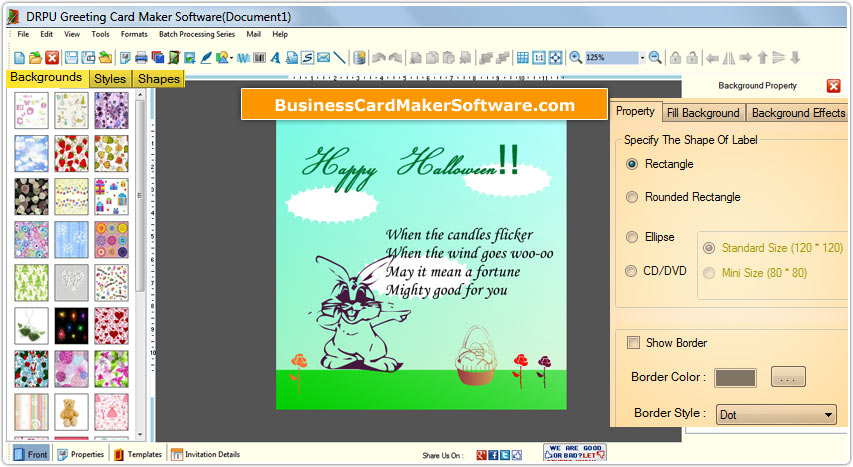Click the actual size 1:1 icon
Screen dimensions: 853x467
(x=539, y=58)
